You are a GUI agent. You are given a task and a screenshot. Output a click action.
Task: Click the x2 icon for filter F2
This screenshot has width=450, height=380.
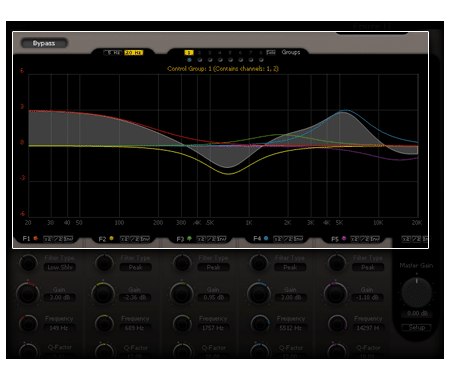124,239
